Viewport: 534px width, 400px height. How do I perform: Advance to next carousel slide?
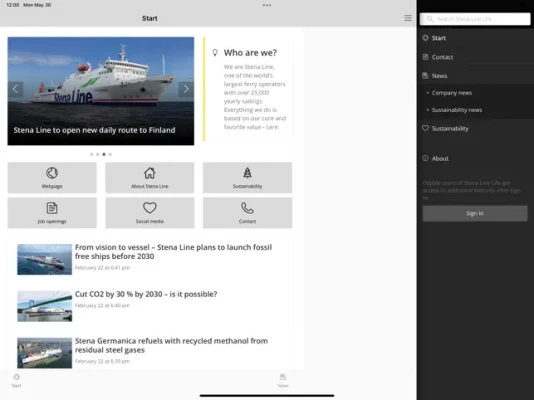186,89
